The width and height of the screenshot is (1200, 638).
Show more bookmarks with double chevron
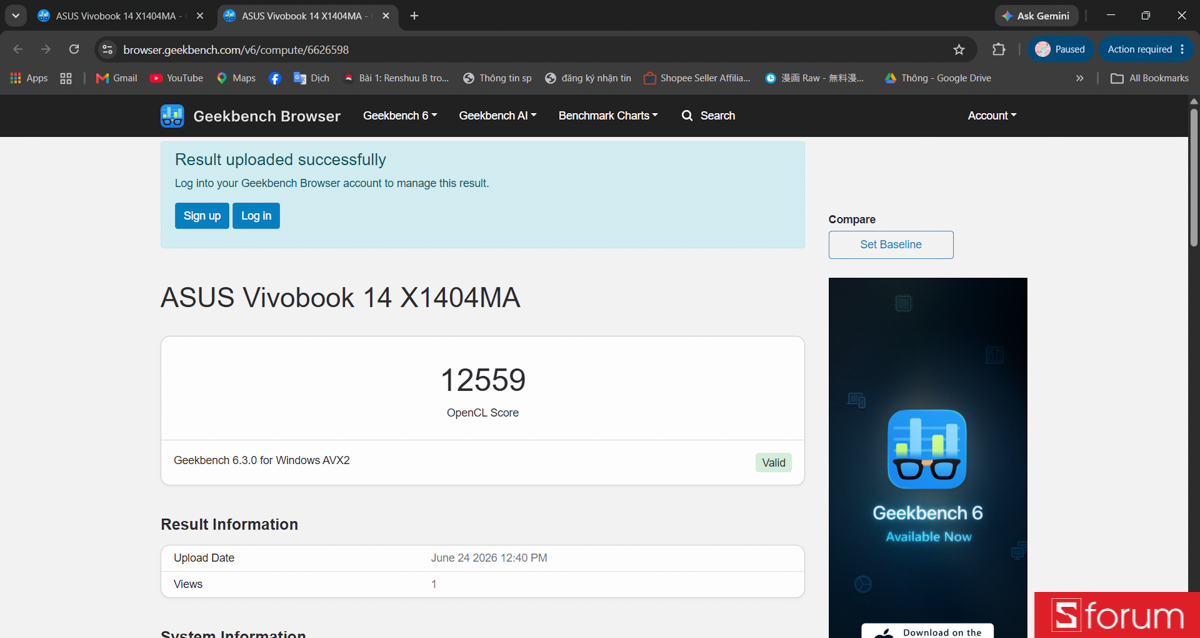pyautogui.click(x=1079, y=78)
